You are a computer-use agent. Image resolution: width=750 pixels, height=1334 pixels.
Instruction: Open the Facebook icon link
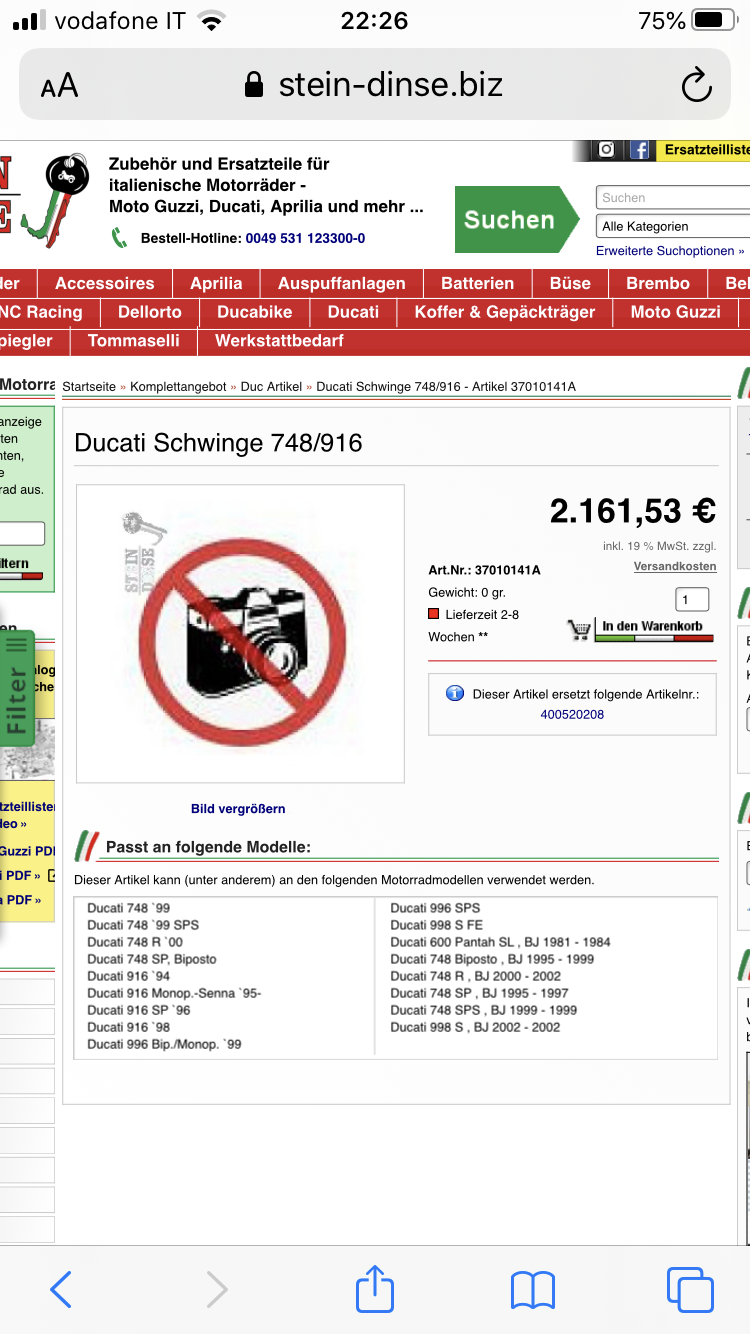pos(640,150)
